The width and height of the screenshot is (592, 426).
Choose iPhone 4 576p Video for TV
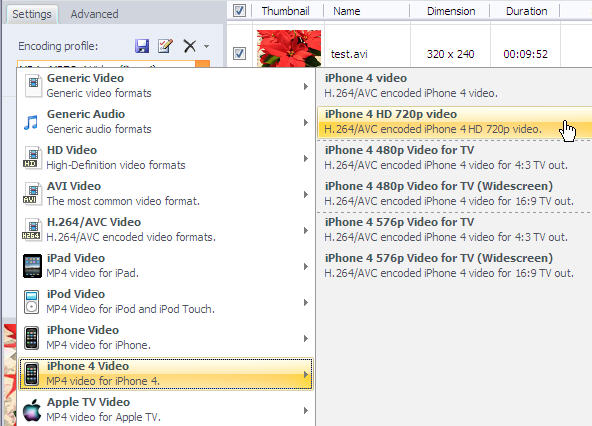(x=454, y=230)
